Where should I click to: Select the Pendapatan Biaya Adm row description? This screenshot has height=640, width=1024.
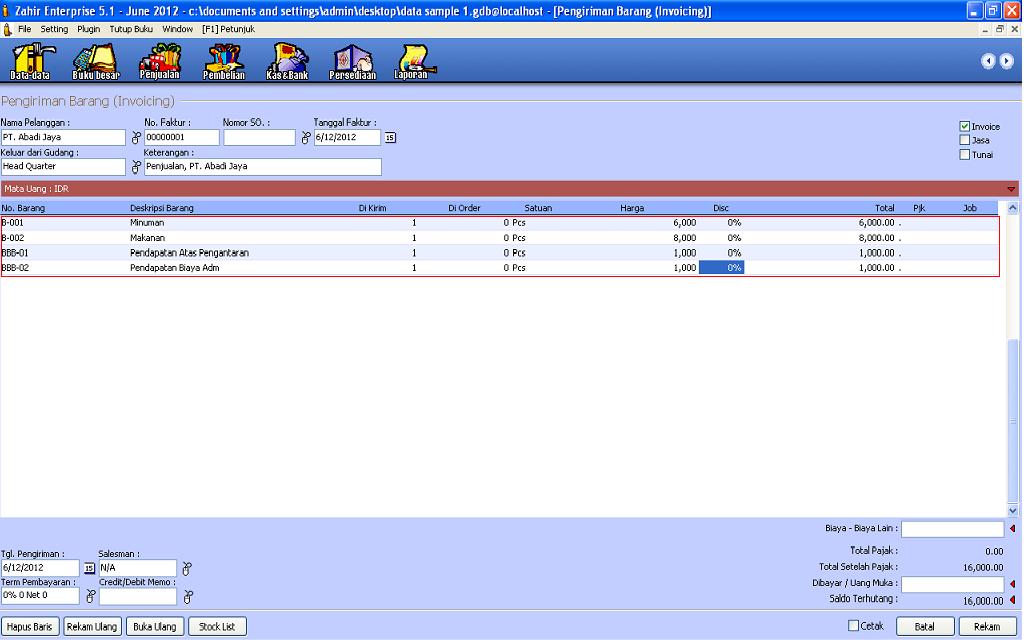point(174,268)
